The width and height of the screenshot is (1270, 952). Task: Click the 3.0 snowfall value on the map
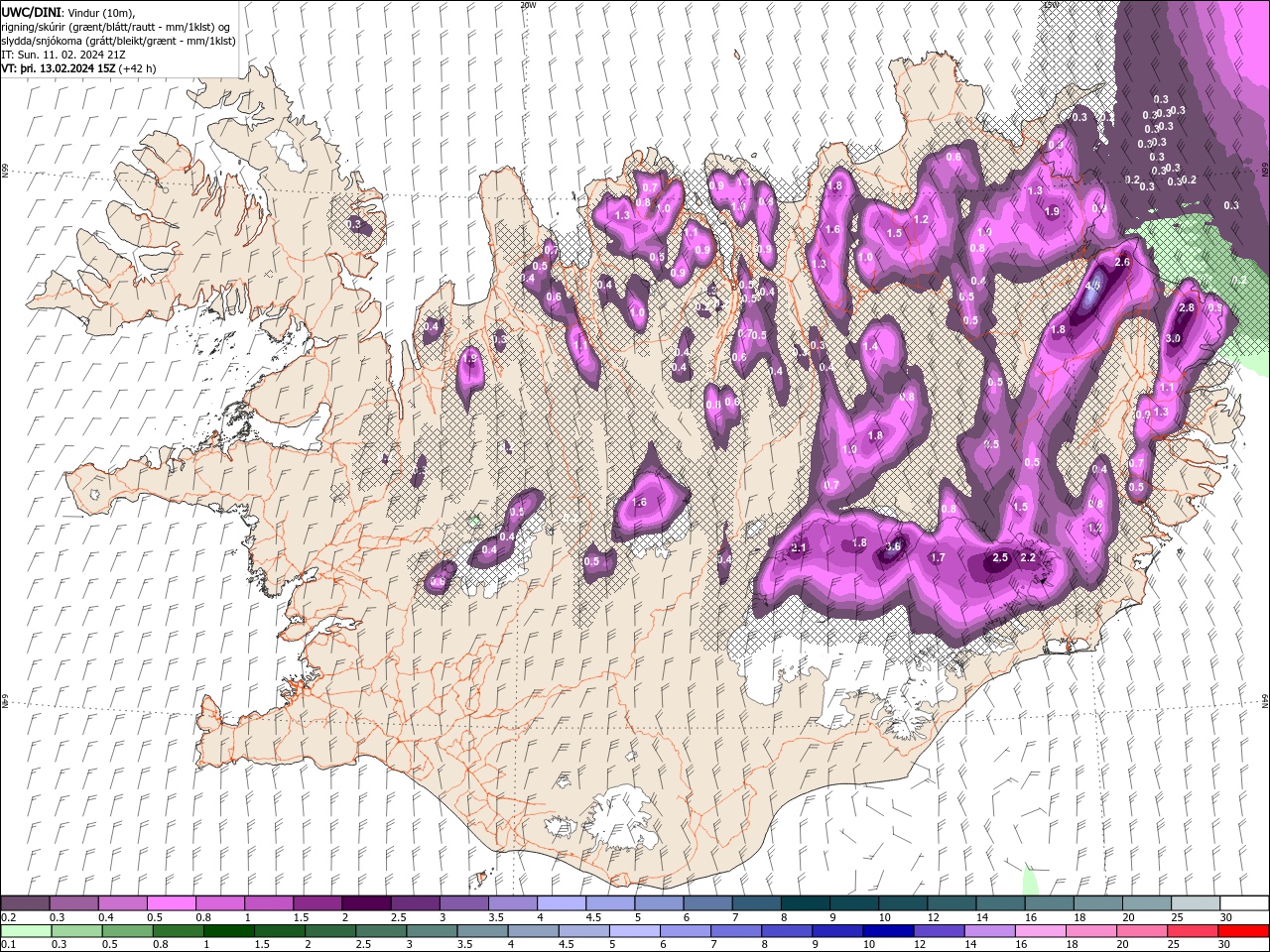1173,338
